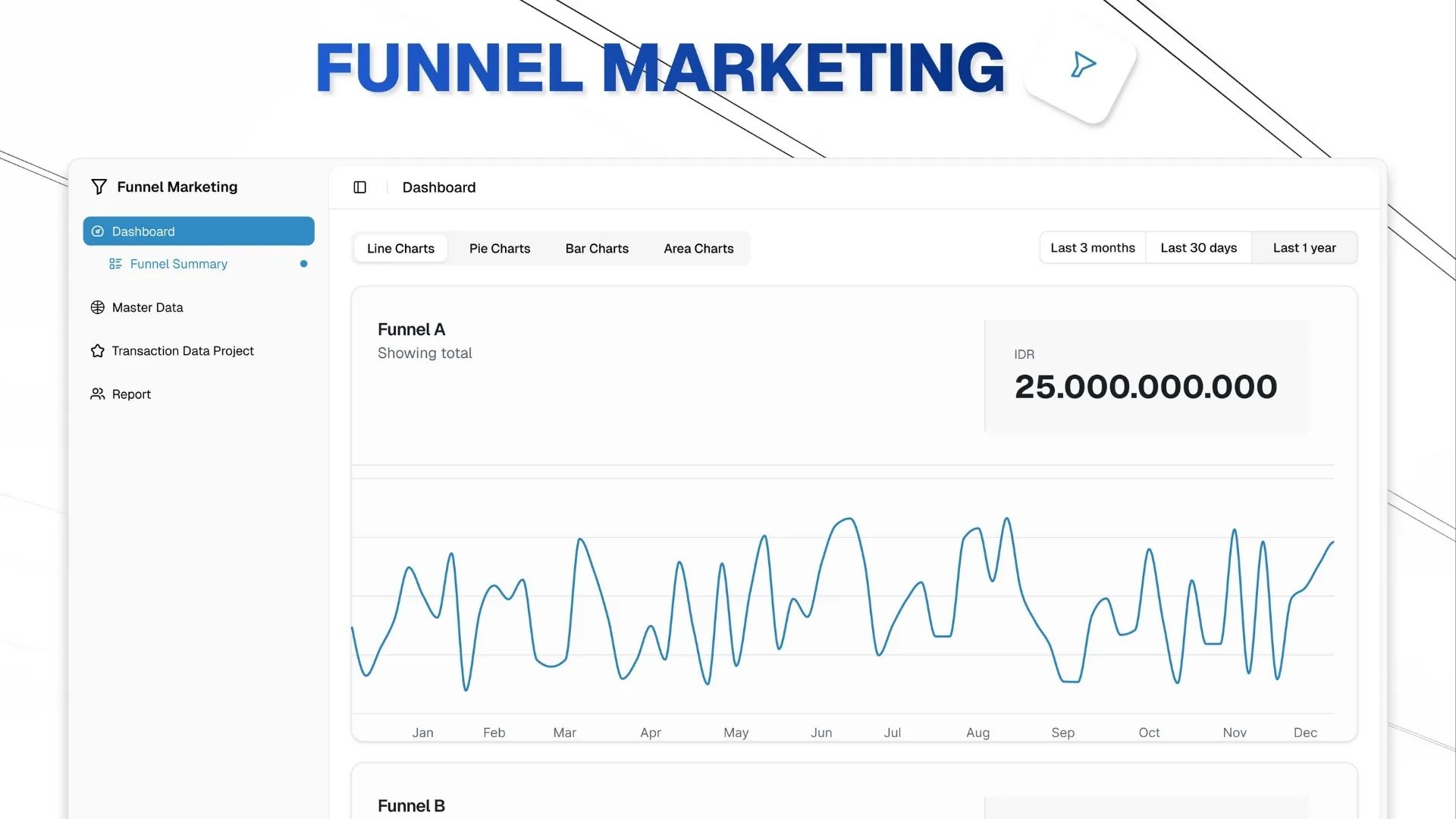
Task: Click the Funnel Summary list icon
Action: pos(115,264)
